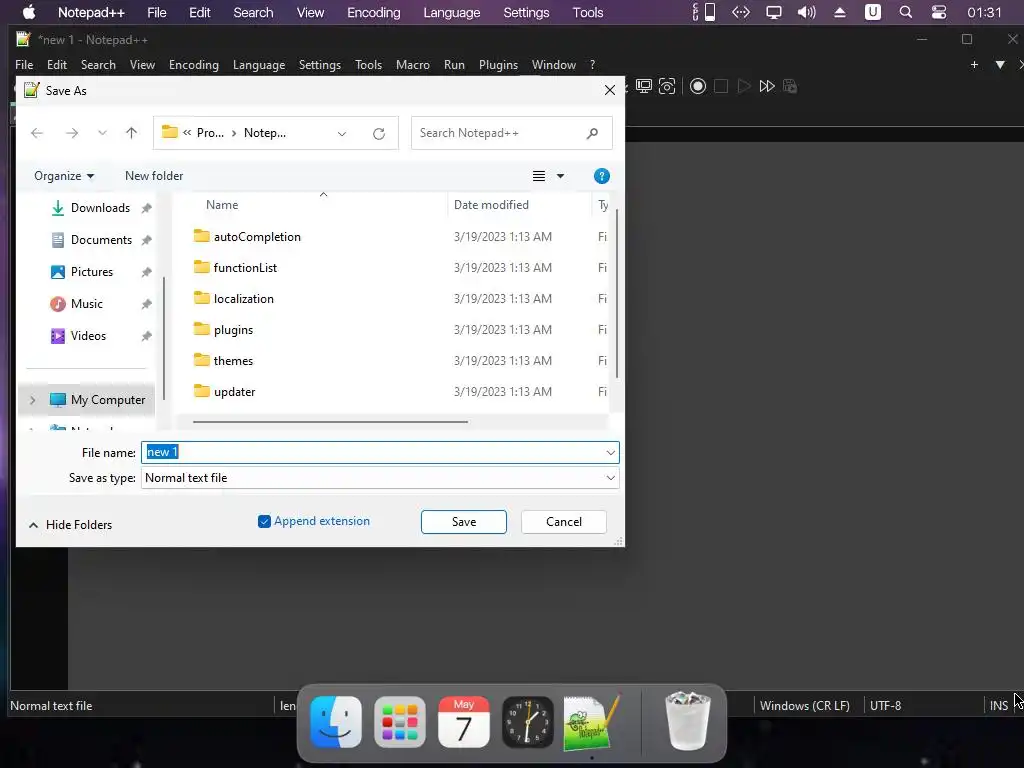
Task: Refresh the Notepad++ folder listing
Action: 379,133
